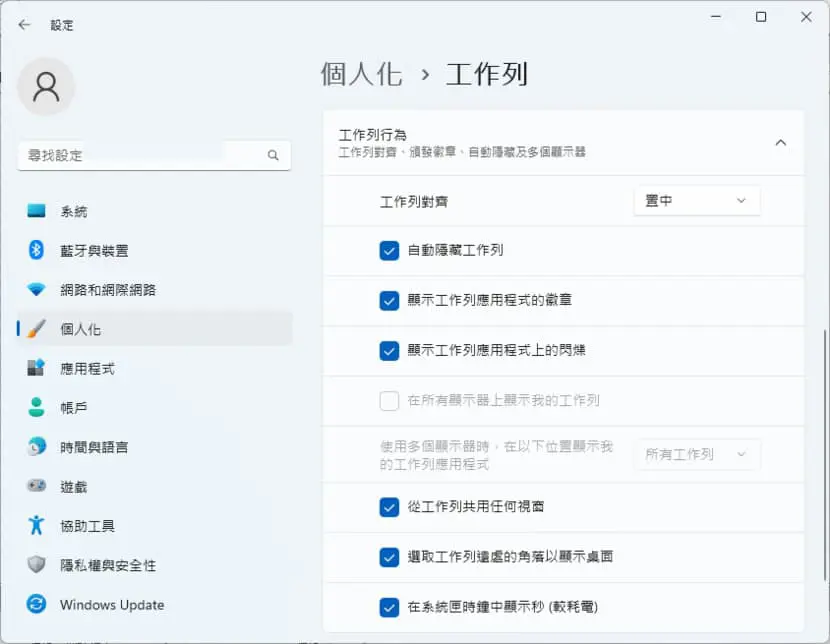Open 隱私權與安全性 settings category
Screen dimensions: 830x644
[x=155, y=565]
